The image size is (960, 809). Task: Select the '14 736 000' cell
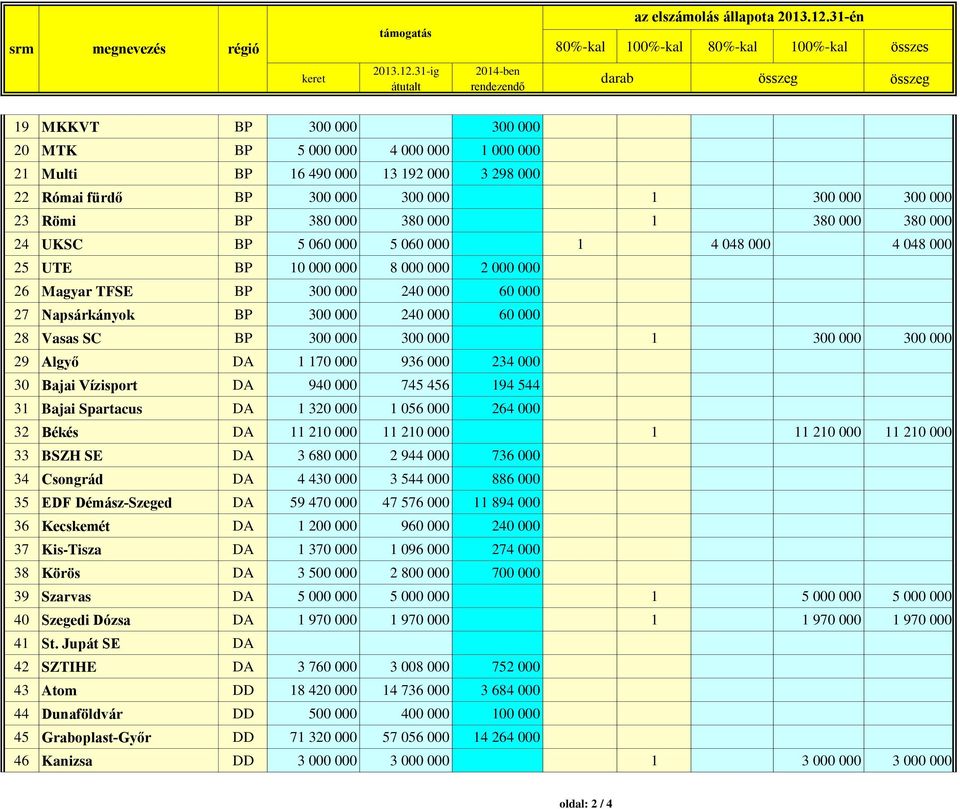pyautogui.click(x=406, y=690)
